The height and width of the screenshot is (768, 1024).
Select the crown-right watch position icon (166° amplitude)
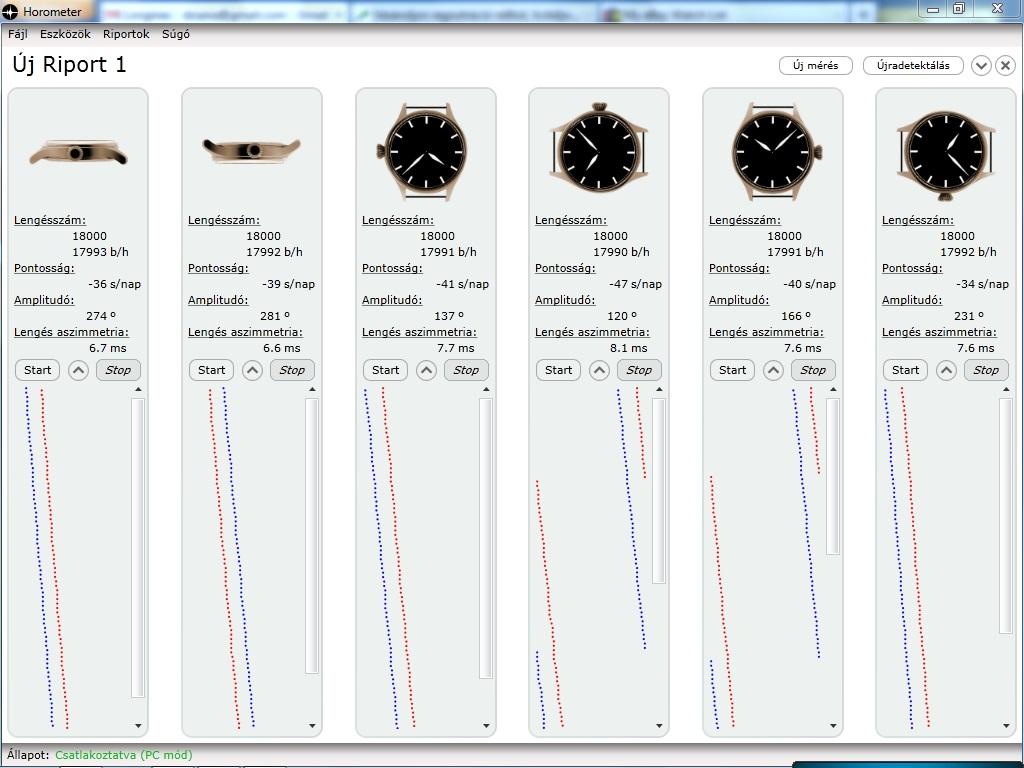point(775,152)
